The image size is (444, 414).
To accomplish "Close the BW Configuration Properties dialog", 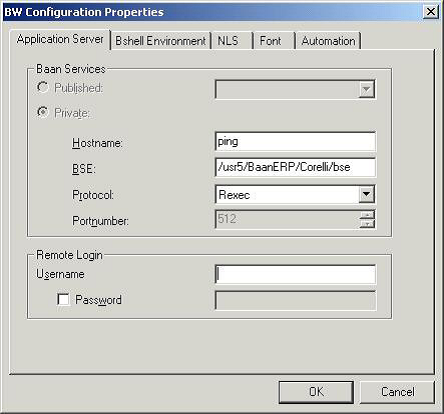I will pyautogui.click(x=430, y=12).
